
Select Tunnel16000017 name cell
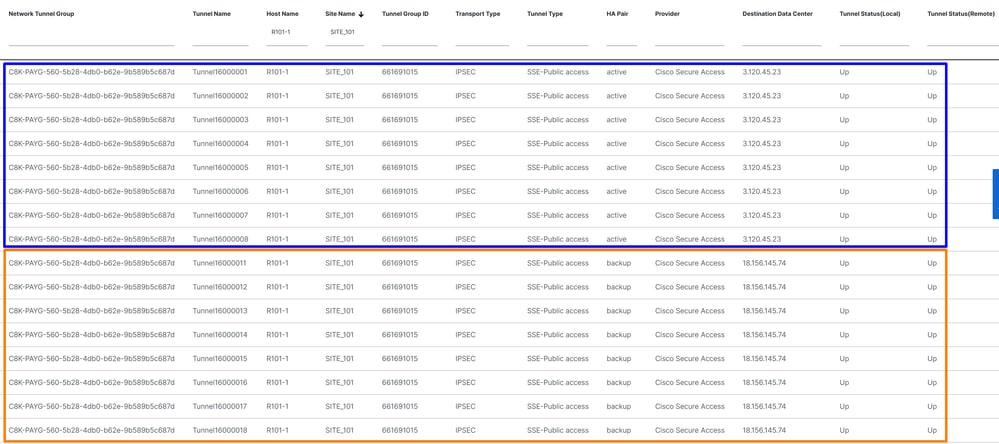(220, 406)
